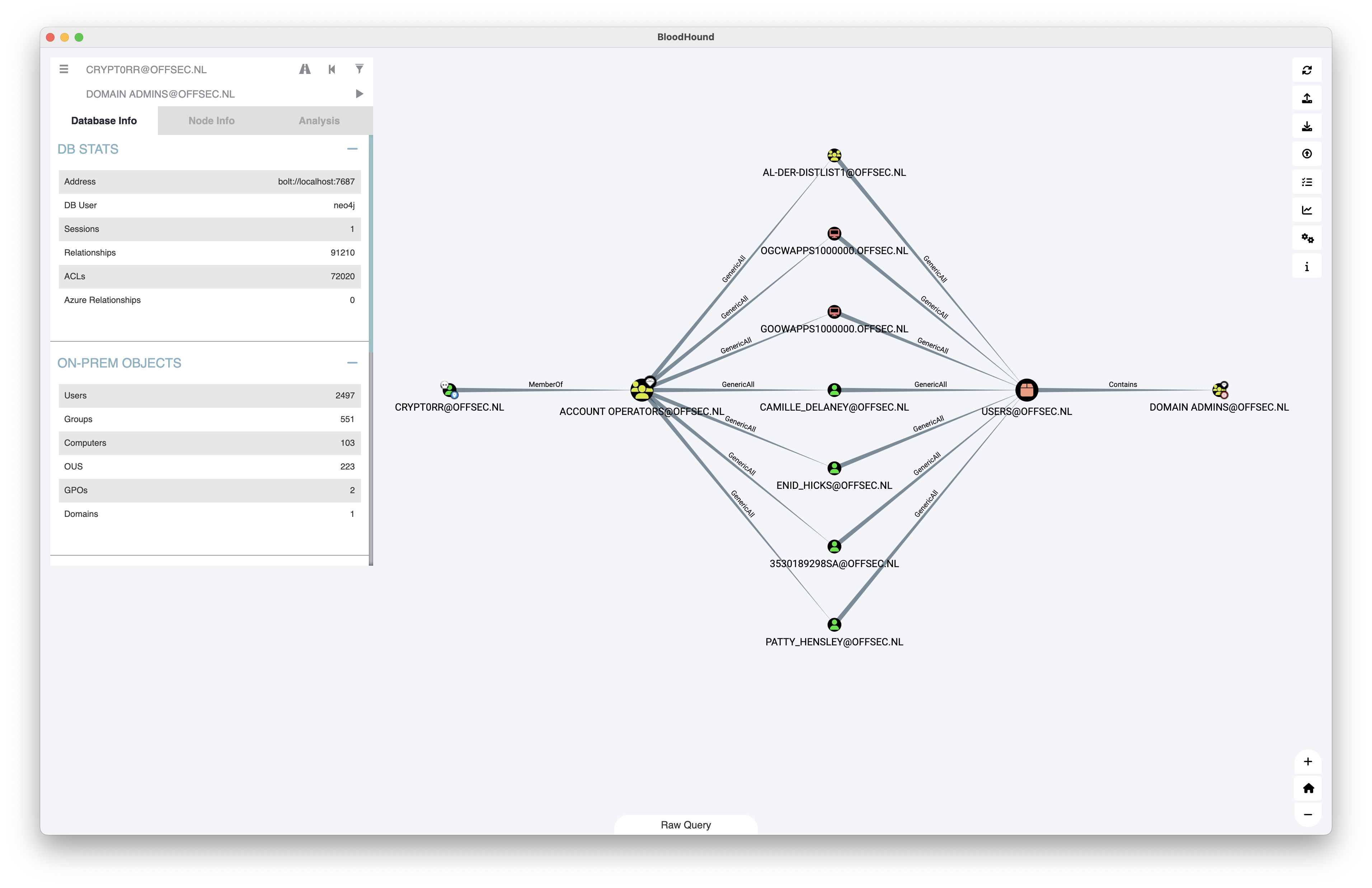Collapse the ON-PREM OBJECTS section
Image resolution: width=1372 pixels, height=888 pixels.
tap(352, 363)
